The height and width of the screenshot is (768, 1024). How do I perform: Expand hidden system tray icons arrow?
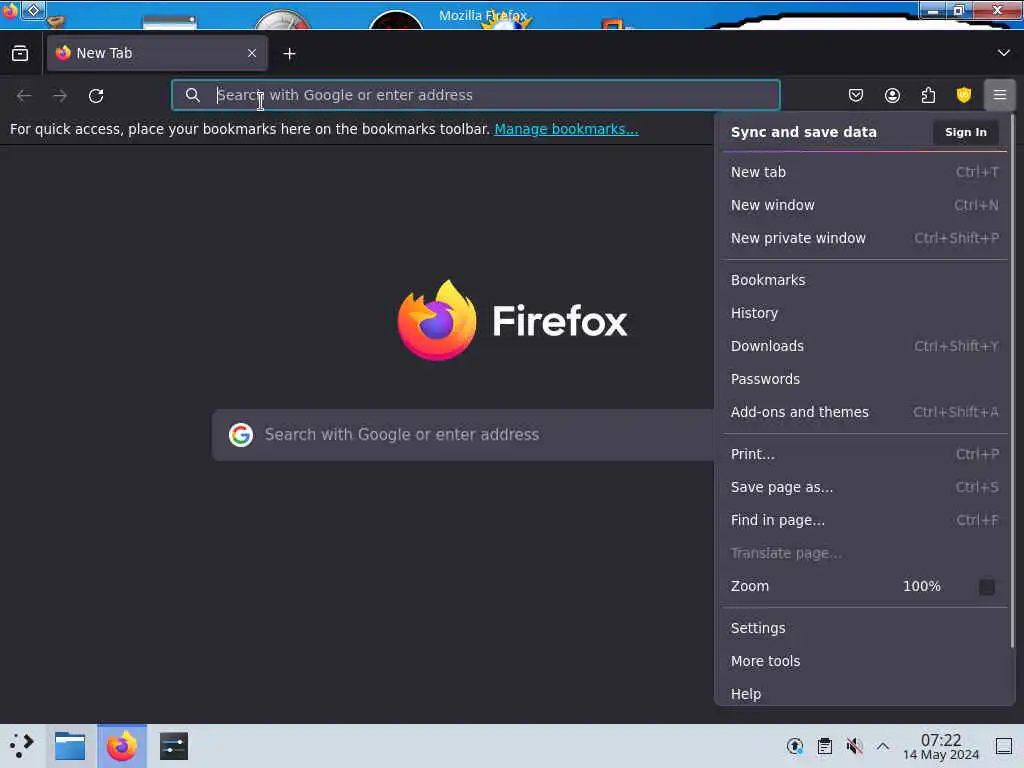tap(883, 746)
